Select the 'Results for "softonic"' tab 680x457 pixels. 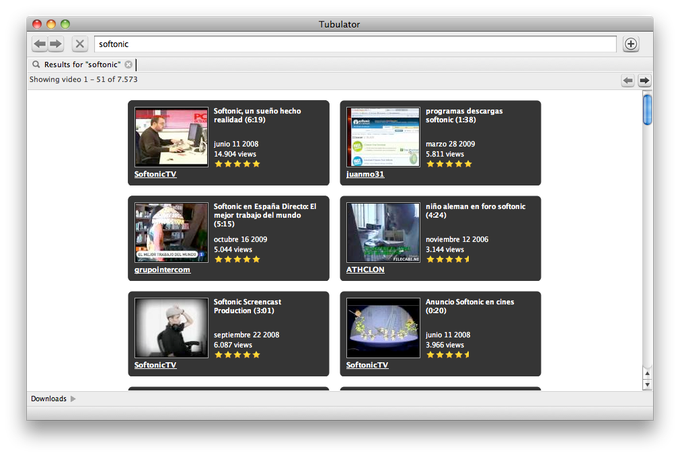point(82,64)
